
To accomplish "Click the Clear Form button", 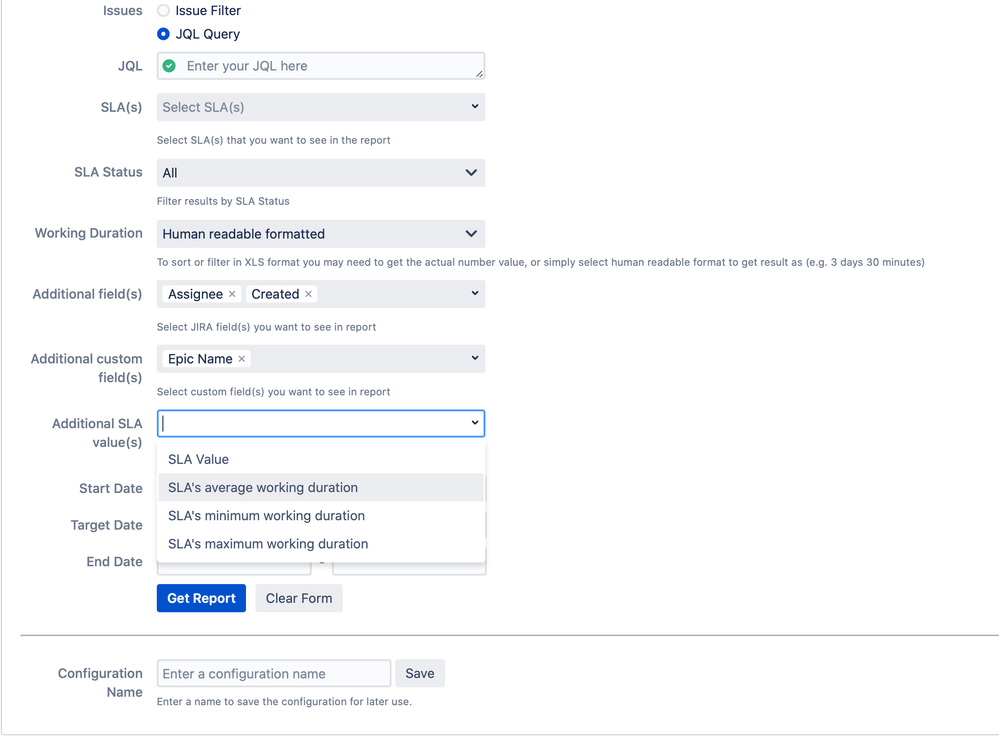I will pos(299,599).
